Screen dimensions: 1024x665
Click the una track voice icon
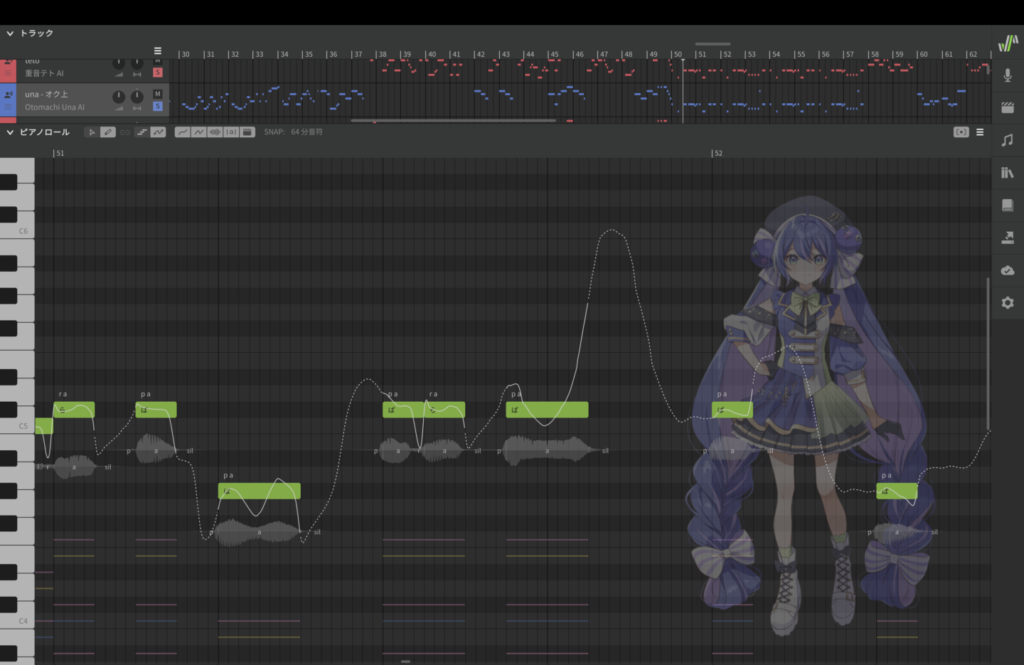pyautogui.click(x=8, y=95)
